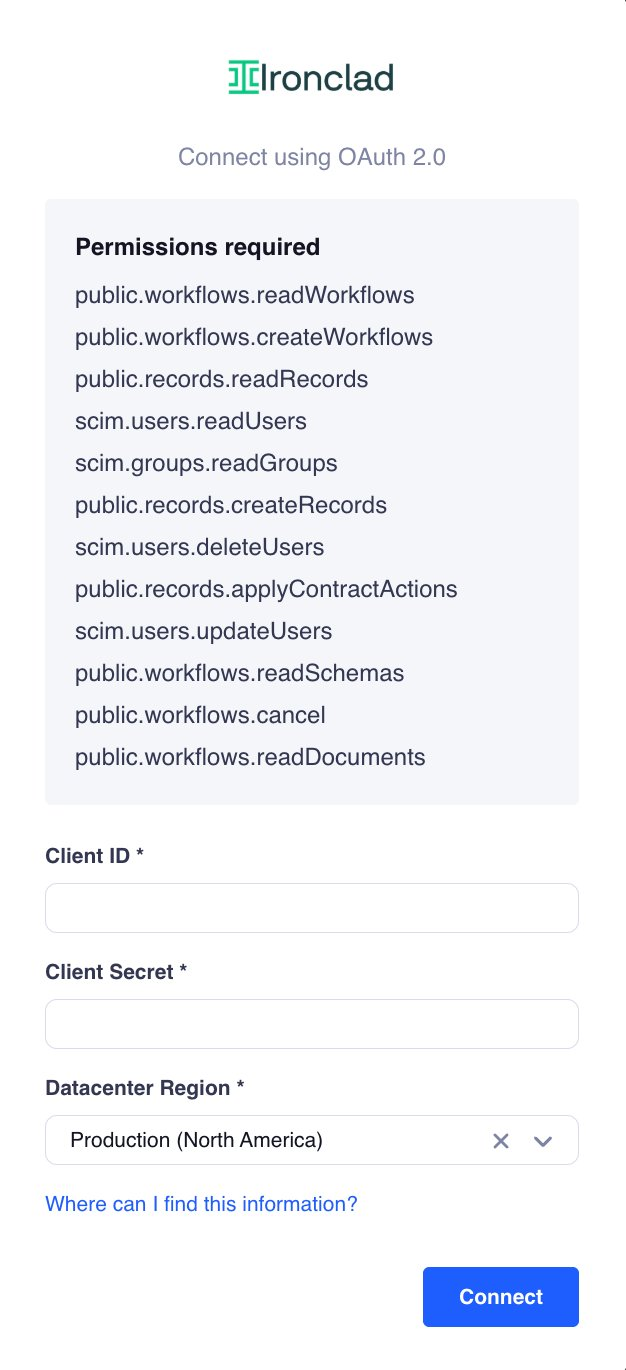Click the 'Client Secret *' label
This screenshot has height=1370, width=626.
(117, 972)
